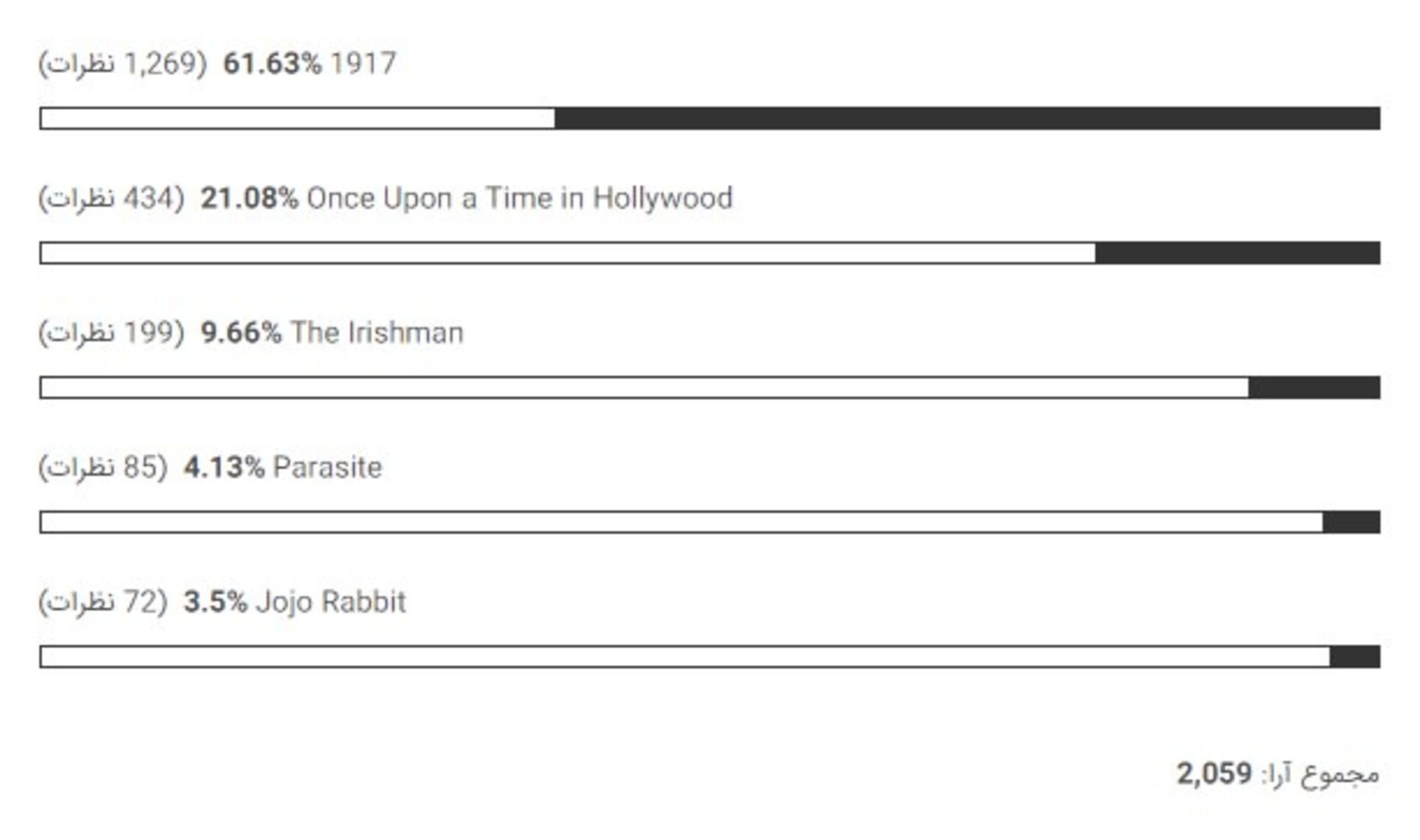Click the Parasite poll option label
1420x840 pixels.
tap(327, 467)
